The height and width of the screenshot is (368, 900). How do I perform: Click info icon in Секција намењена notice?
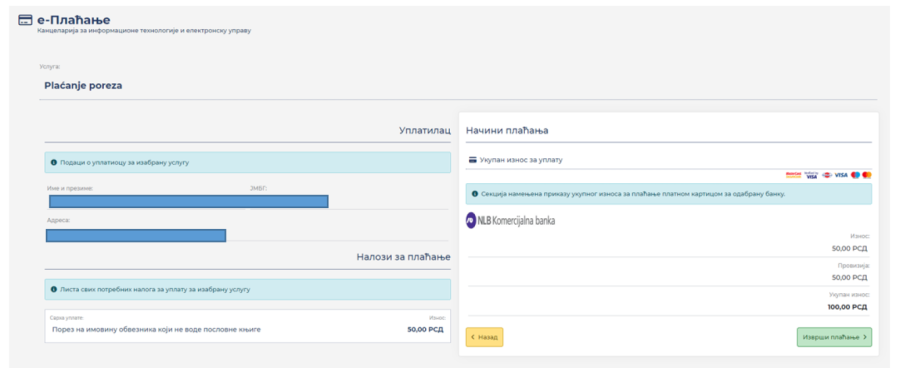(475, 194)
